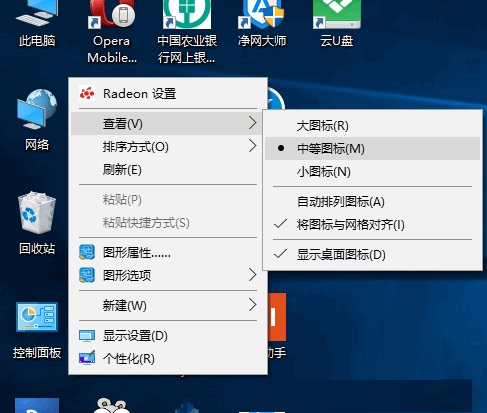Expand the 图形选项 submenu arrow
This screenshot has width=487, height=413.
coord(252,275)
